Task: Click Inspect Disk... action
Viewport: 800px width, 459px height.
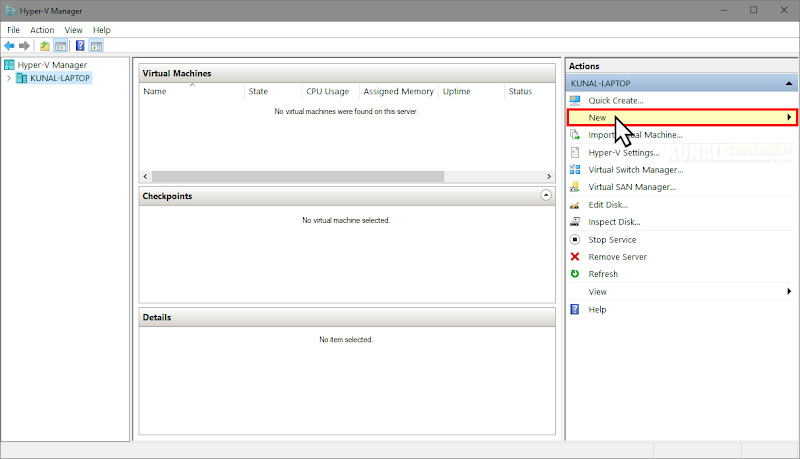Action: 614,222
